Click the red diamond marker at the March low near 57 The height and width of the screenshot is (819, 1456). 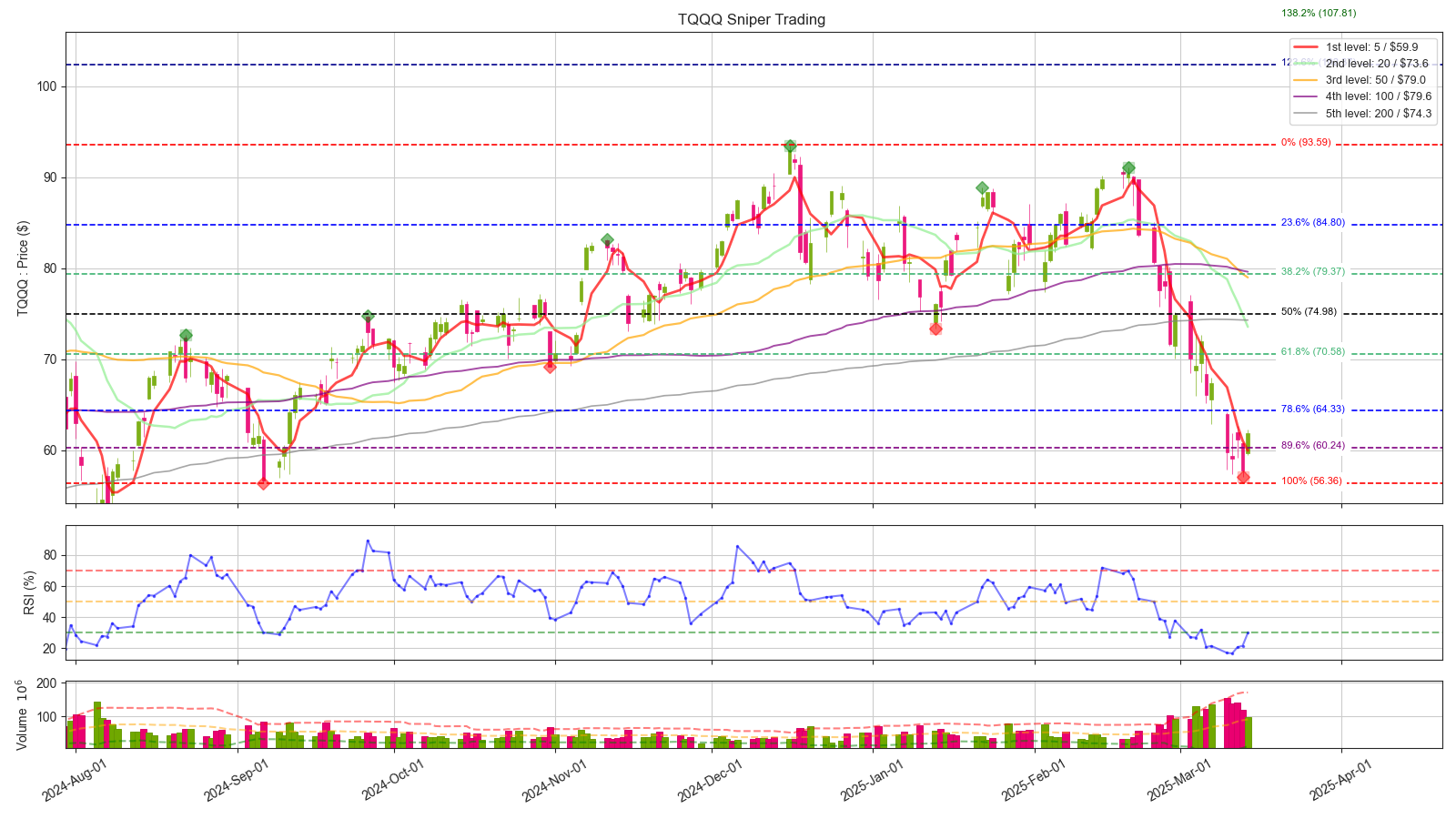(1243, 478)
